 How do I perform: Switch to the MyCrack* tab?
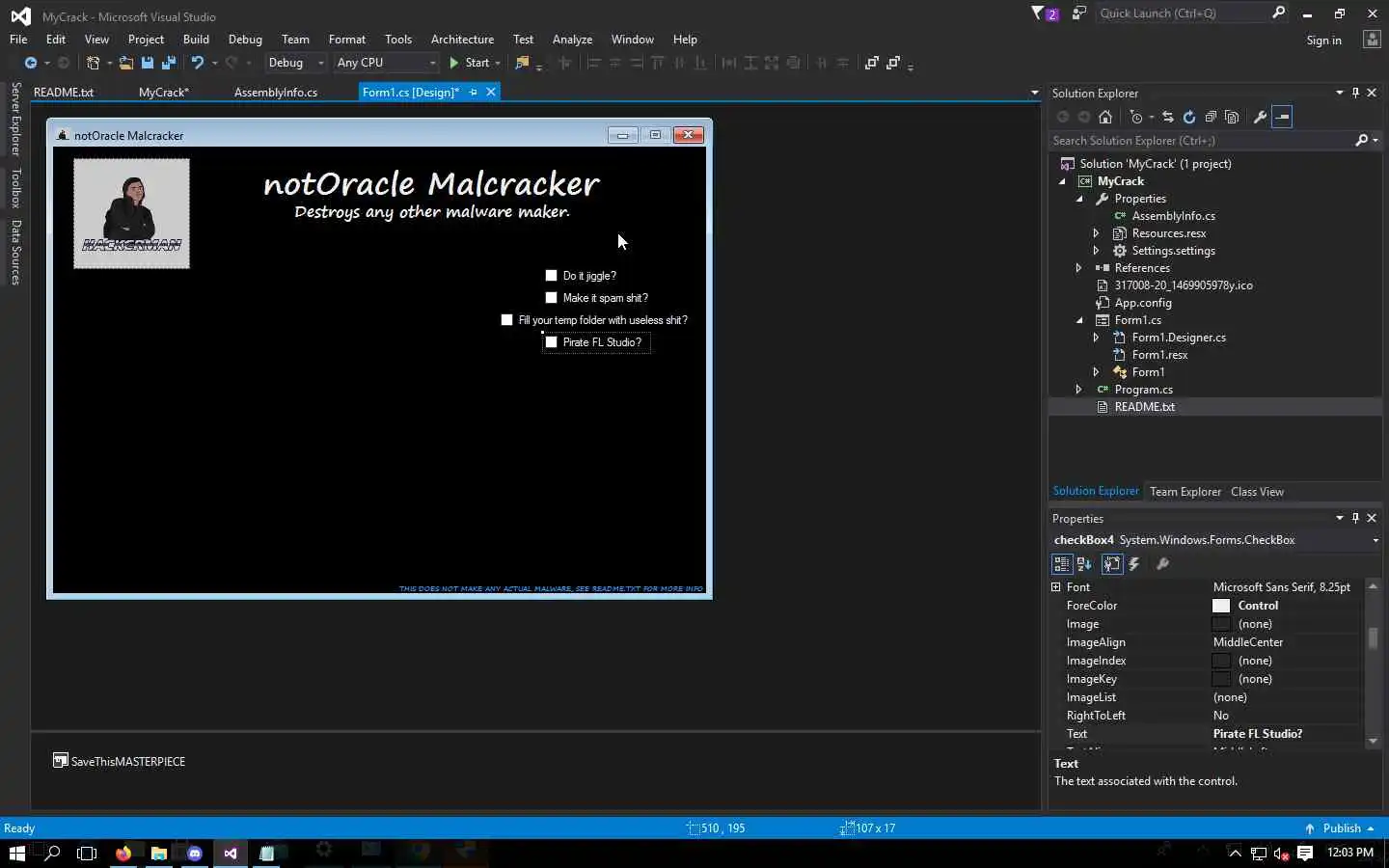coord(164,93)
